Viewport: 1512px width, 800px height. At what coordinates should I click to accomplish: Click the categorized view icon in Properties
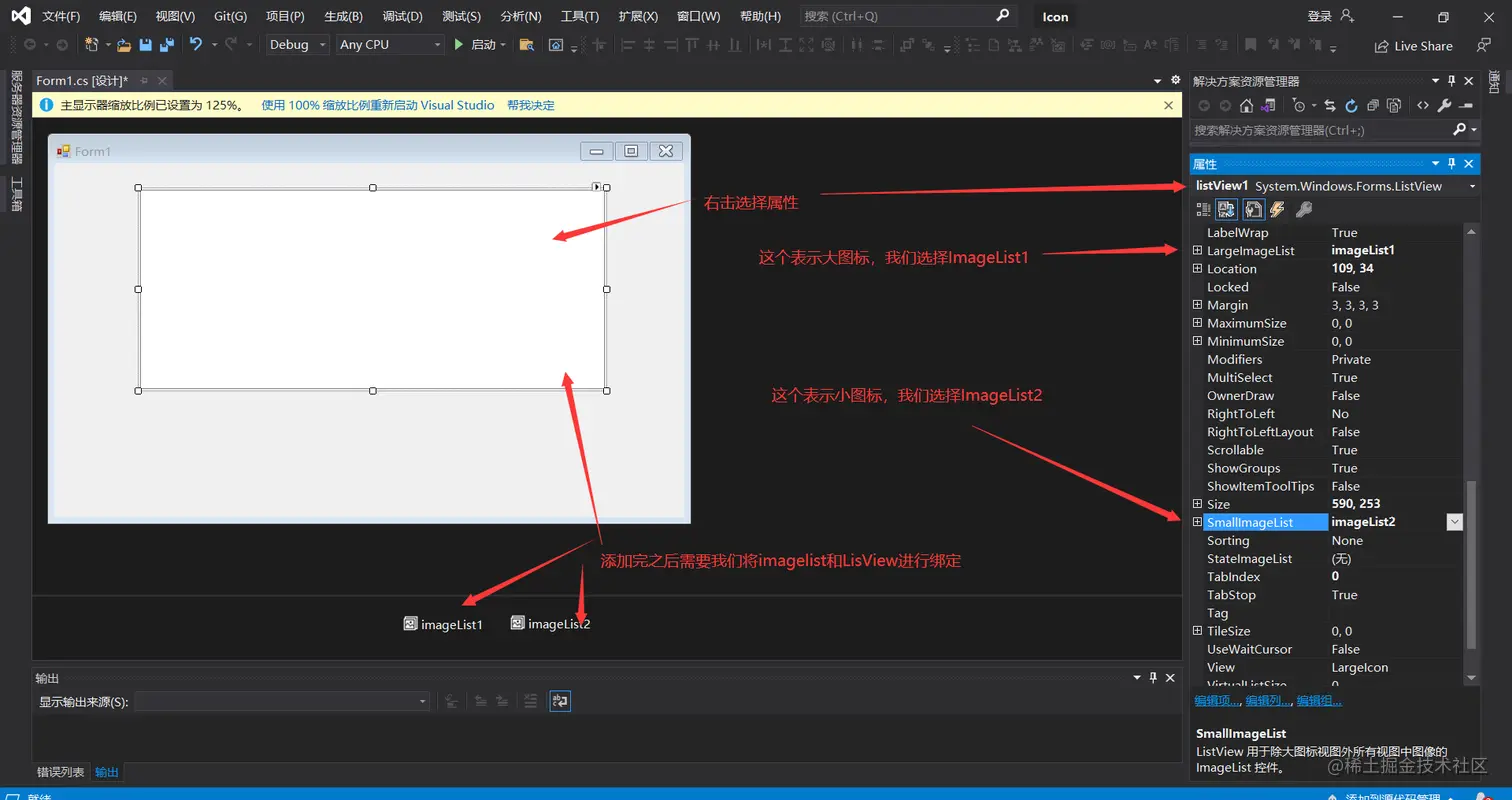coord(1204,209)
